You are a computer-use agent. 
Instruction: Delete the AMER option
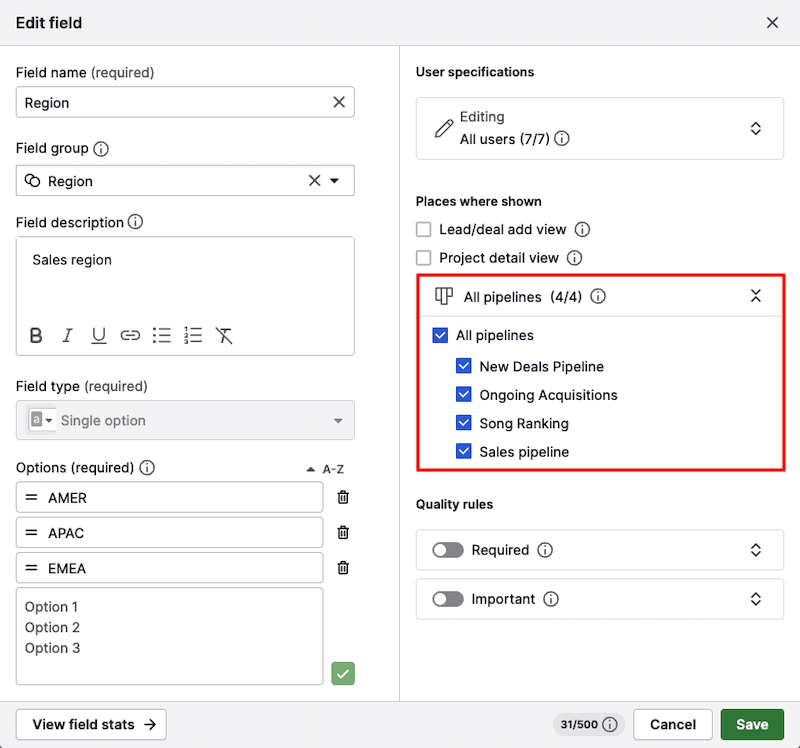[x=343, y=497]
